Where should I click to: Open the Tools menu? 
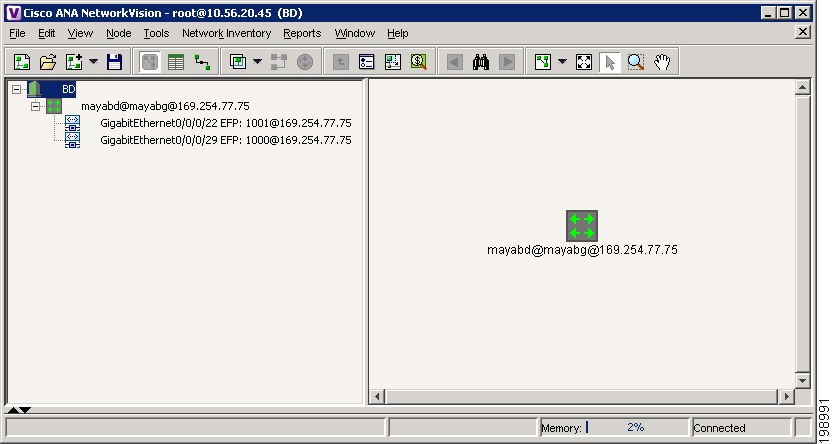(156, 33)
